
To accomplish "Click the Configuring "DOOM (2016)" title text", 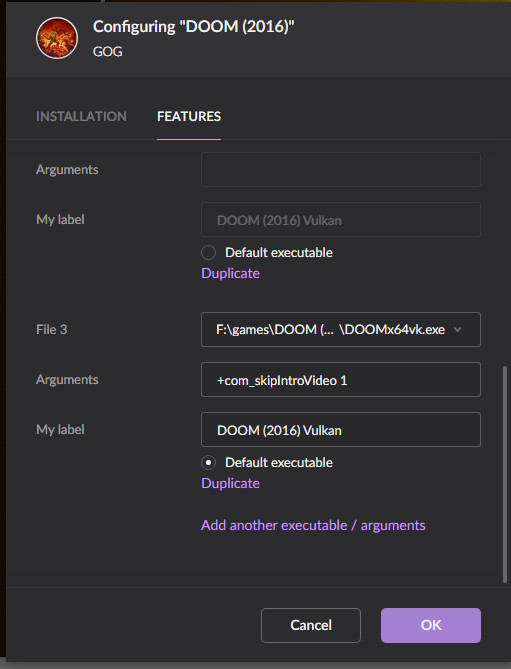I will pos(194,27).
